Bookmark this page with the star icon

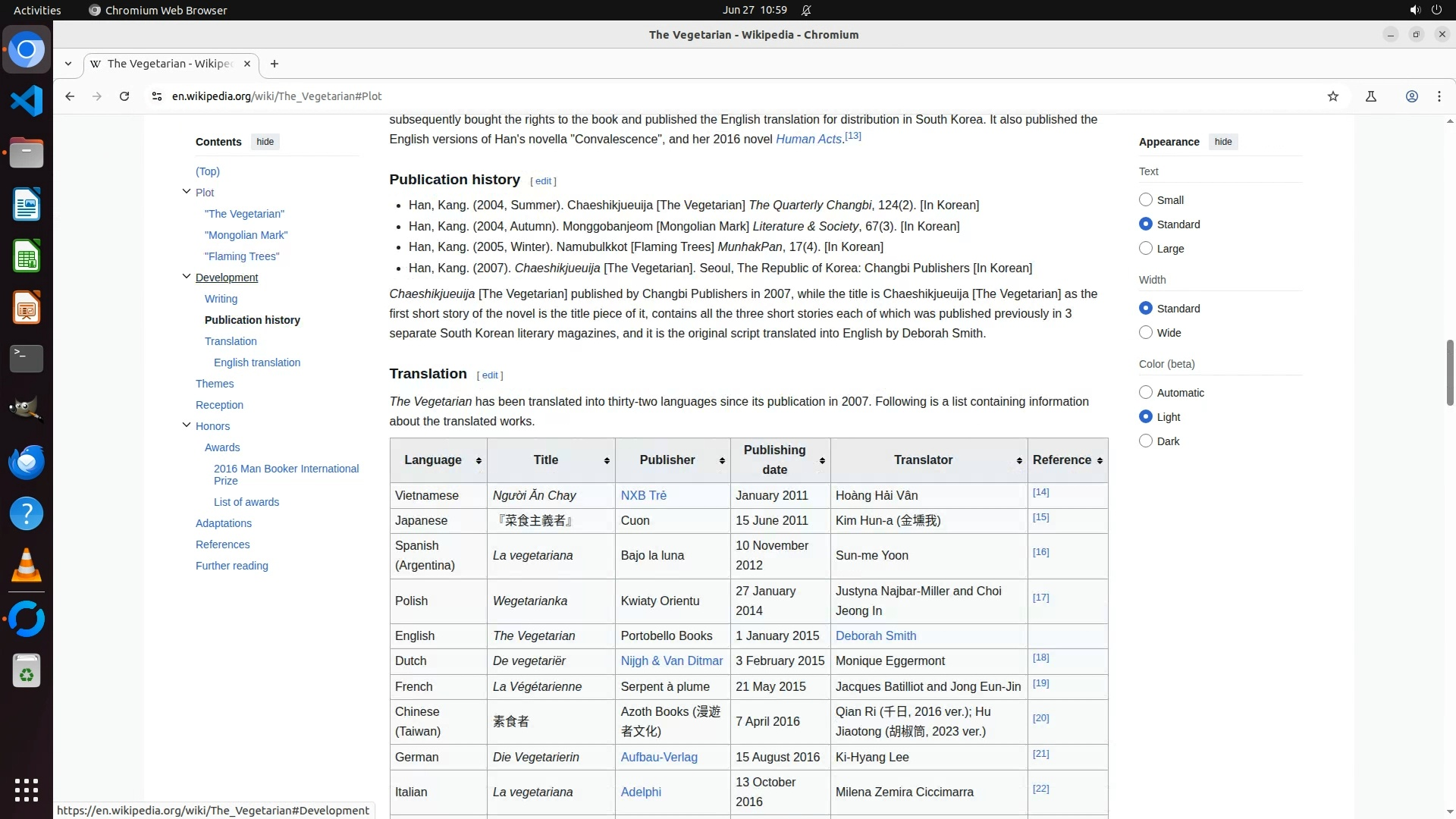pos(1333,96)
